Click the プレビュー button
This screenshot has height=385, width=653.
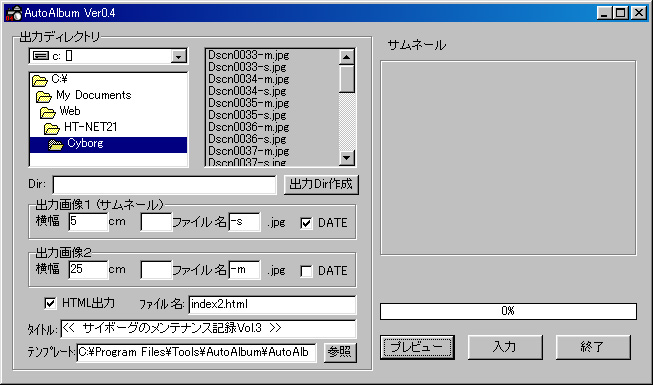tap(417, 347)
